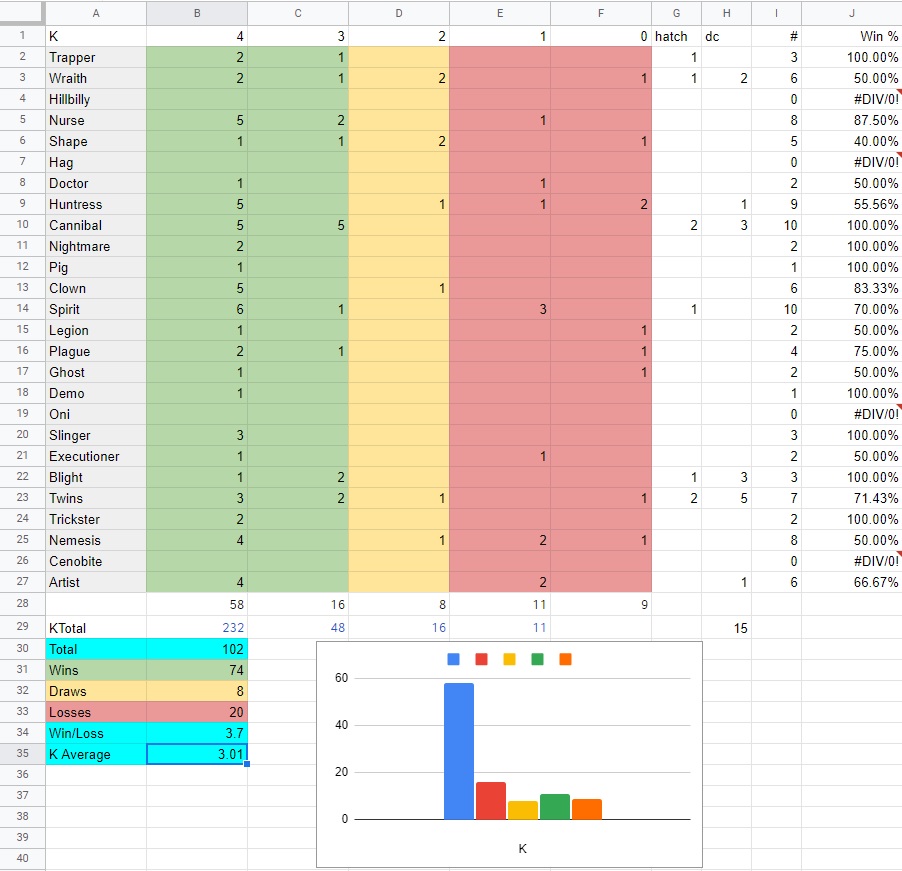Click the Losses label cell

click(x=96, y=712)
